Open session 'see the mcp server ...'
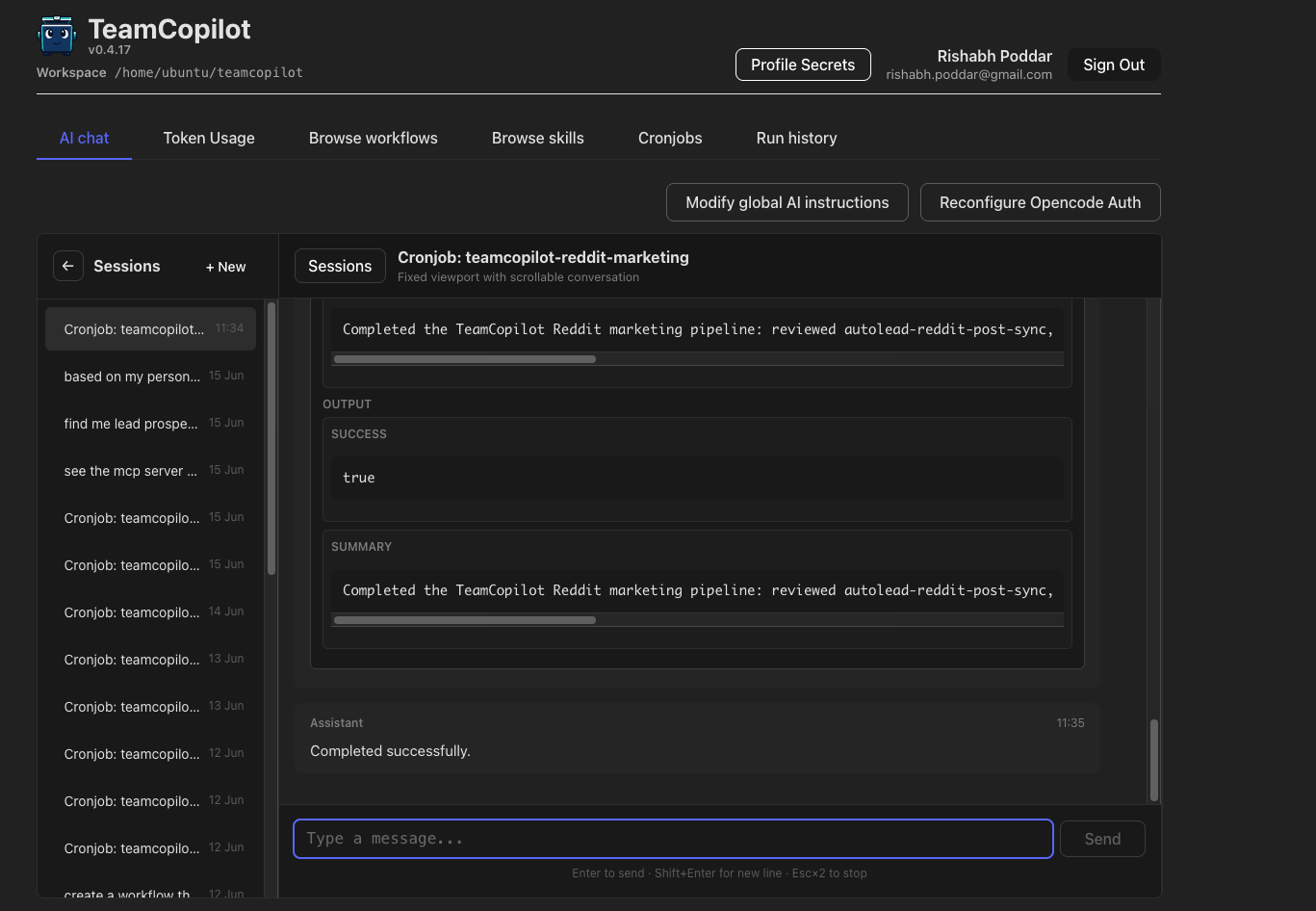Screen dimensions: 1316x911 pos(151,470)
